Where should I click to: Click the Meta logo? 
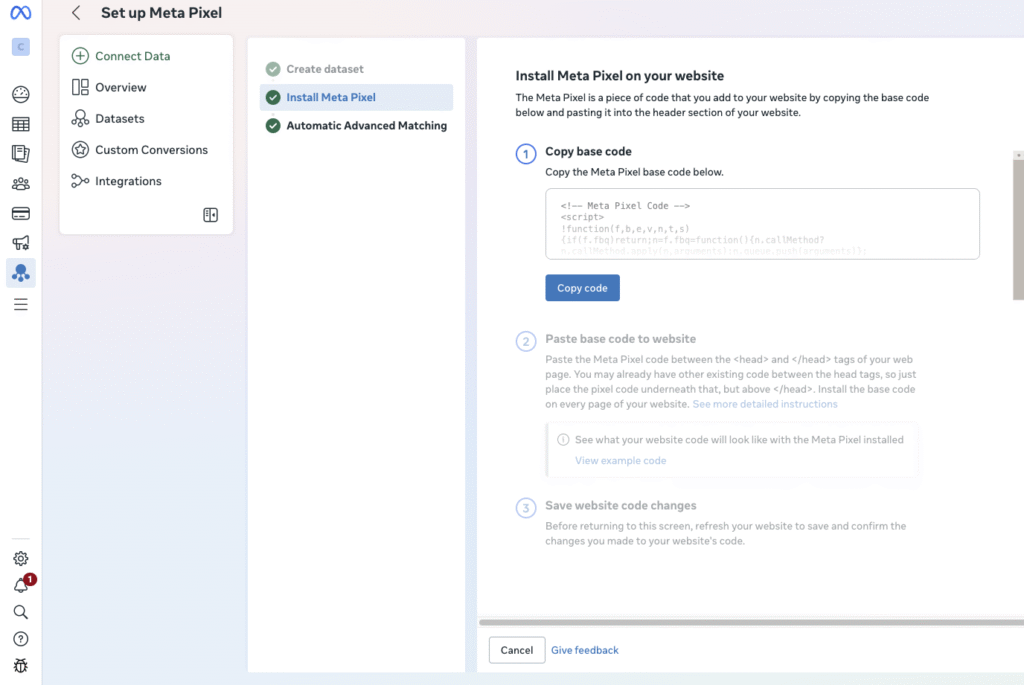(20, 13)
